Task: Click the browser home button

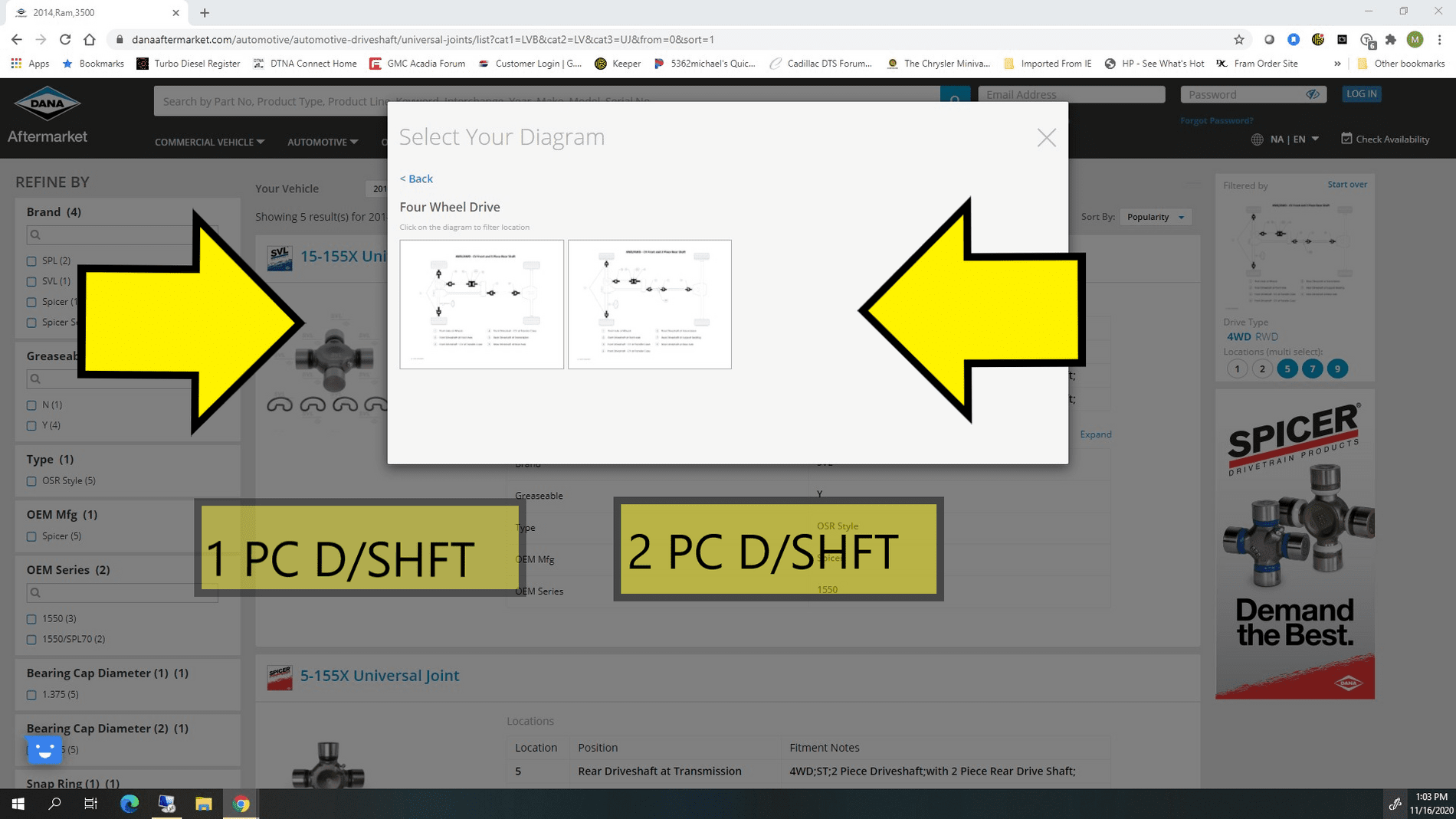Action: tap(90, 39)
